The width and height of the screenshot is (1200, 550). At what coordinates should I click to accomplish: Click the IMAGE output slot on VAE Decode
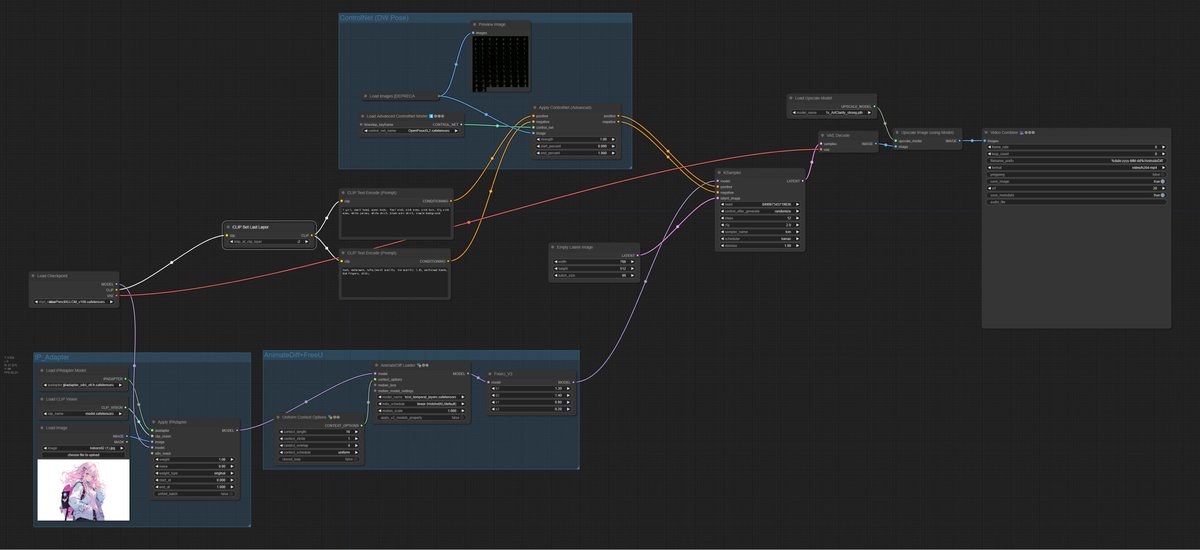[877, 144]
